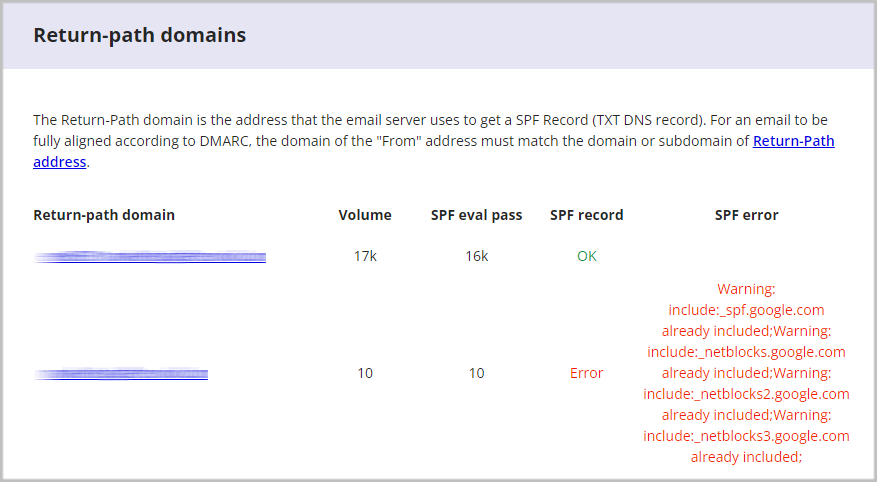Select the blurred domain in the OK row
This screenshot has width=877, height=482.
pos(150,257)
